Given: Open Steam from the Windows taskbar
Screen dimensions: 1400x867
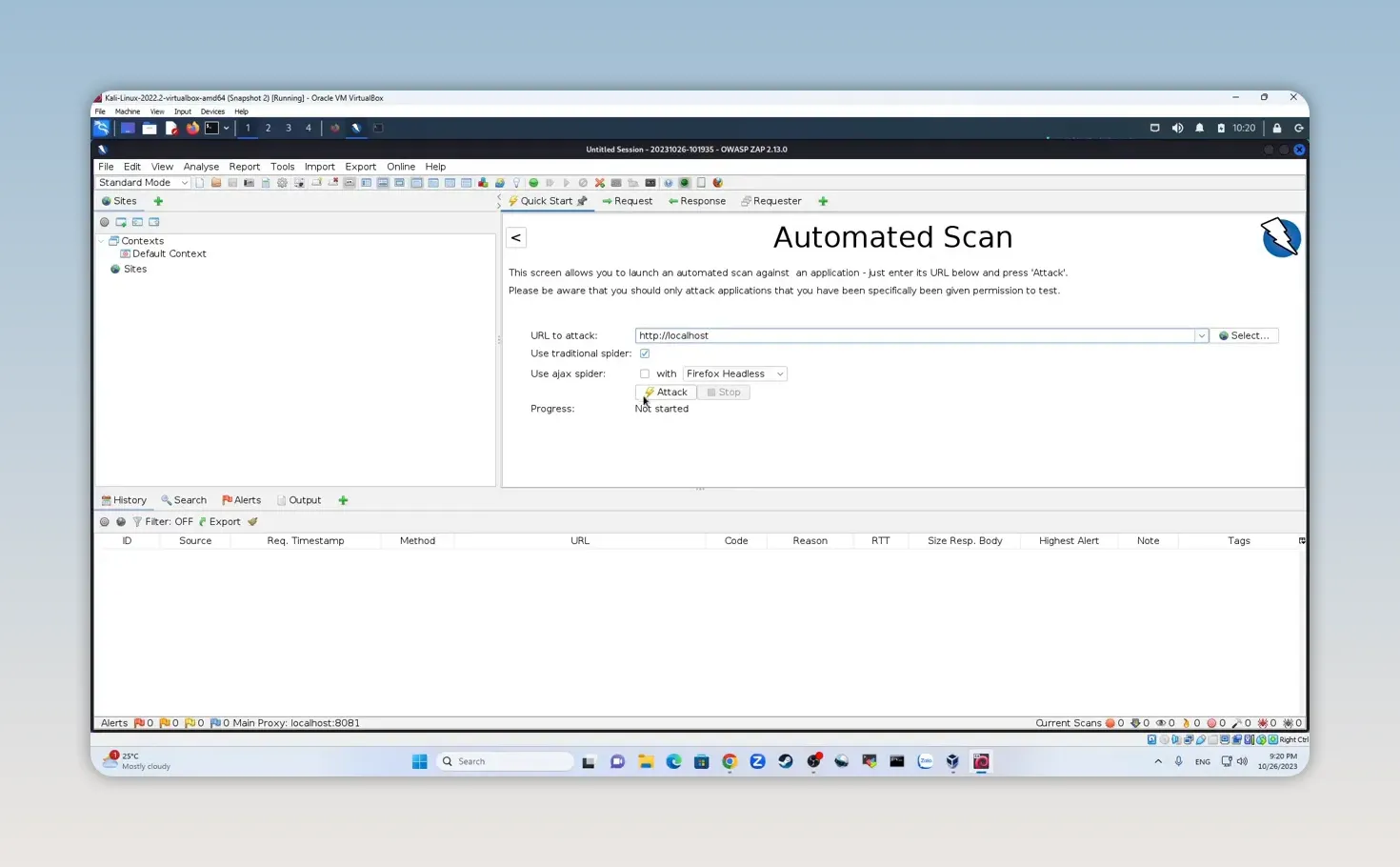Looking at the screenshot, I should point(786,761).
